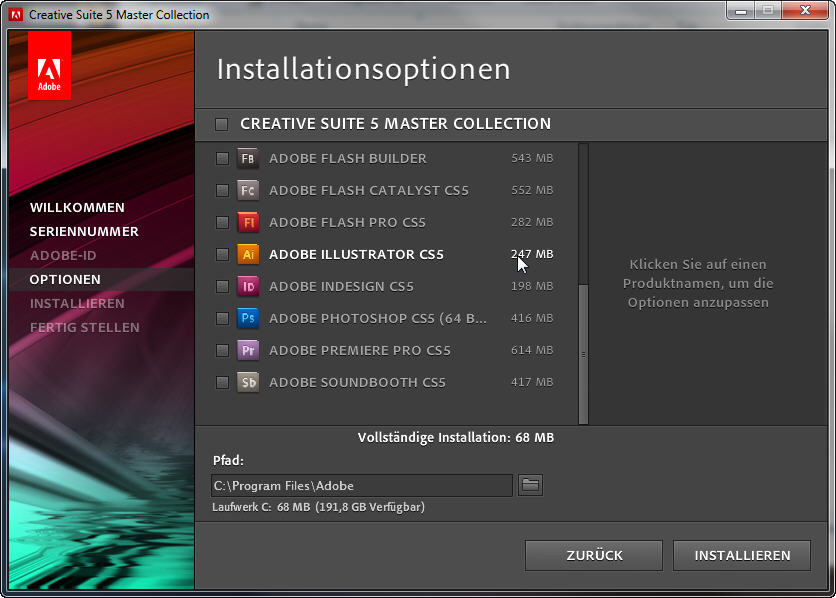This screenshot has width=836, height=598.
Task: Select Adobe Soundbooth CS5 product name
Action: click(357, 382)
